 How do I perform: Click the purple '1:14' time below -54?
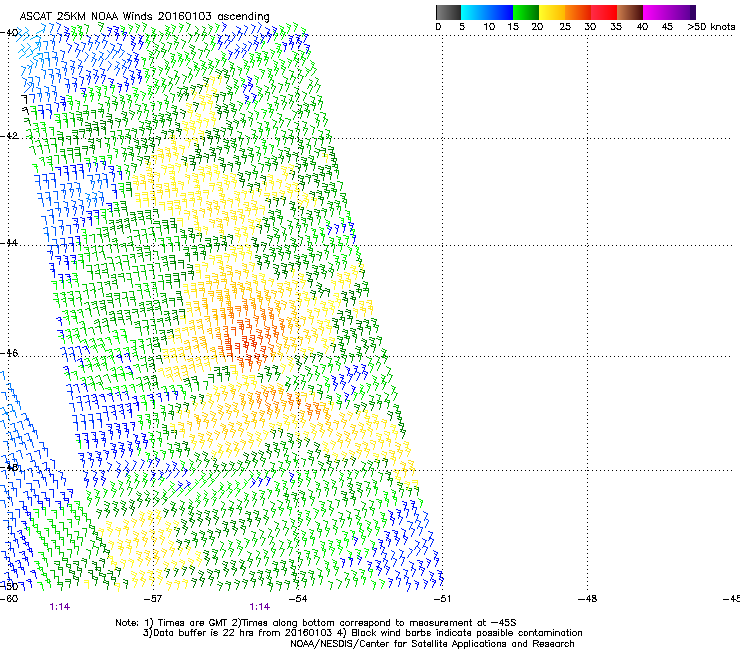point(260,607)
